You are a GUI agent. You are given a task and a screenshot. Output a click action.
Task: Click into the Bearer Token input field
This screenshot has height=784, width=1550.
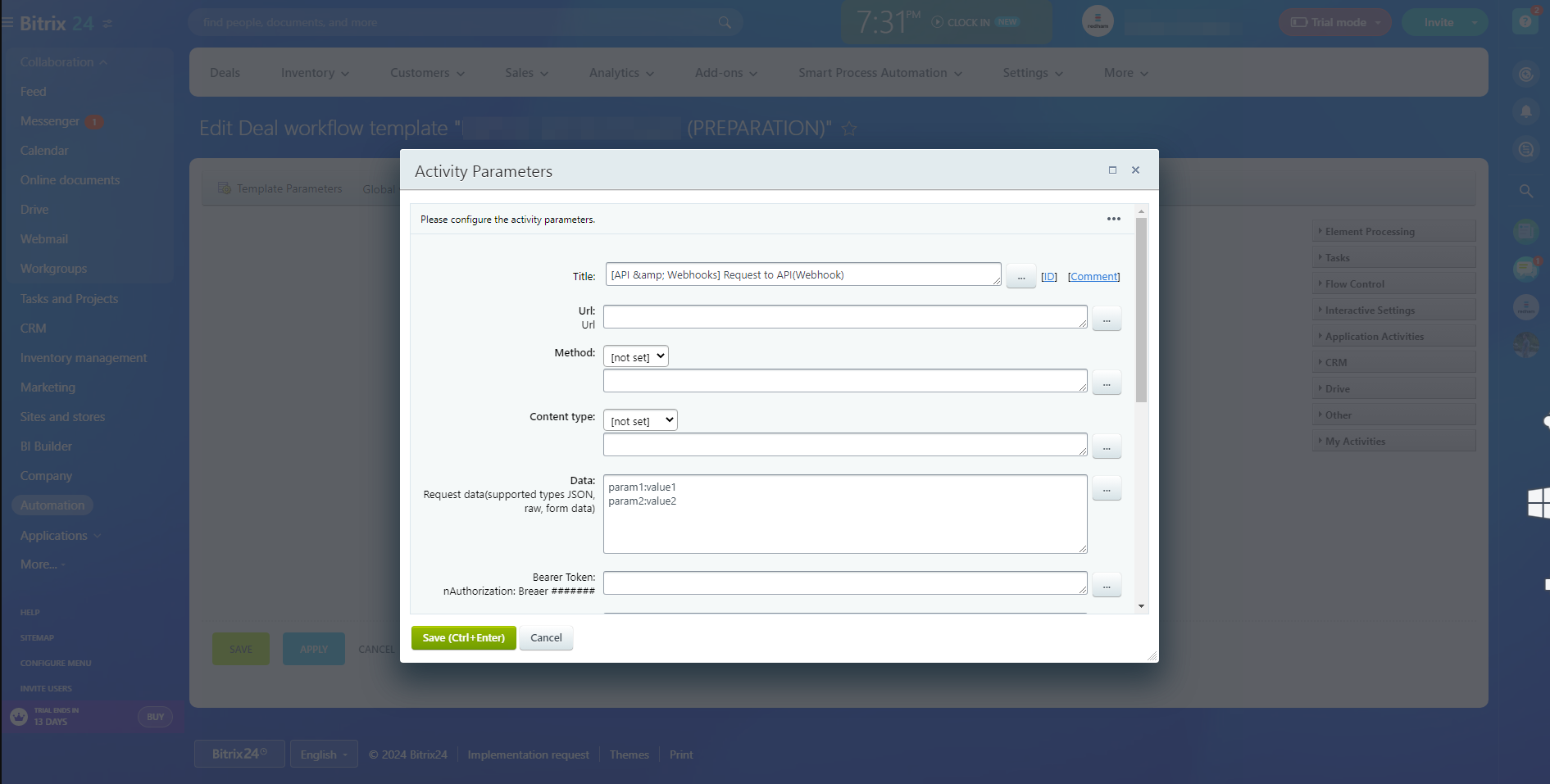coord(844,583)
